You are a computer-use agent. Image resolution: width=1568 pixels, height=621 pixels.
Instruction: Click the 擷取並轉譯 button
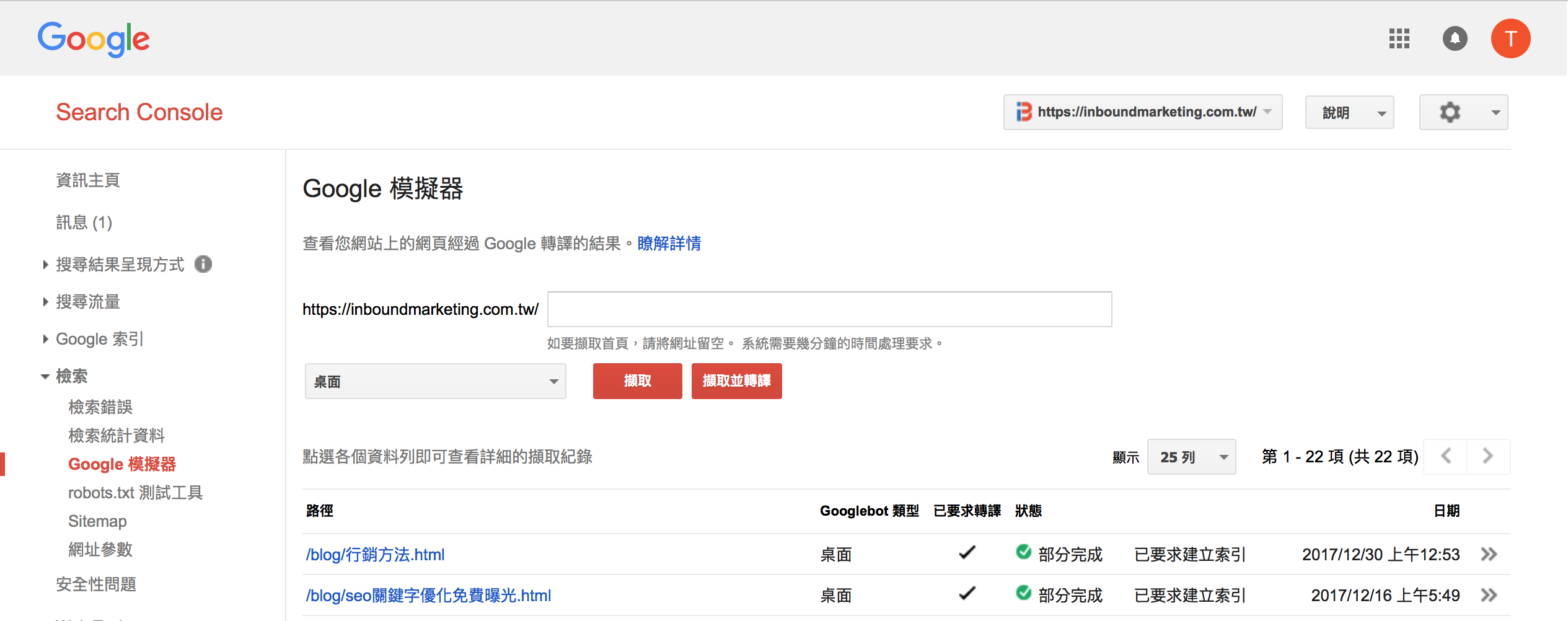(736, 381)
